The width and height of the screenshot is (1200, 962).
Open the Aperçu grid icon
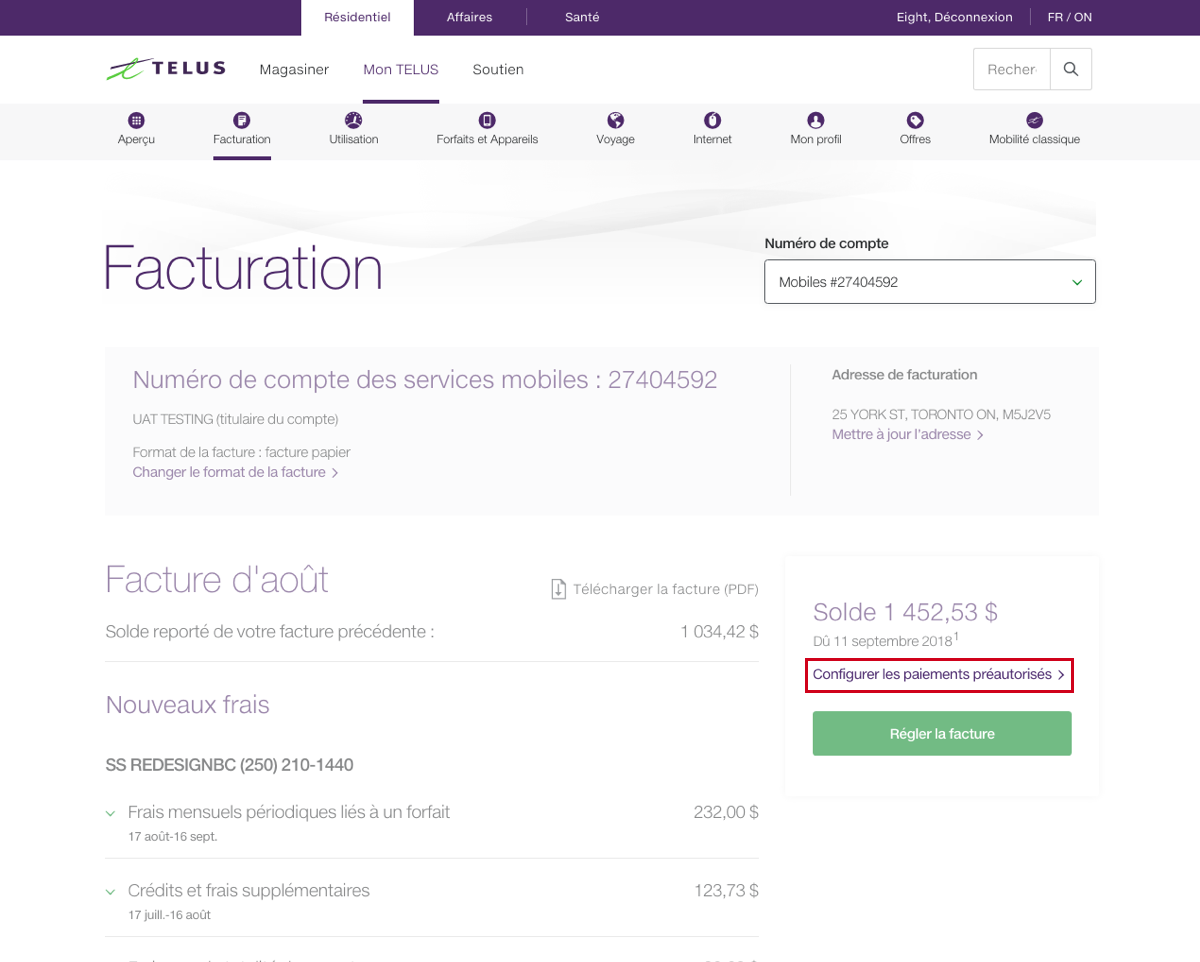[x=136, y=120]
